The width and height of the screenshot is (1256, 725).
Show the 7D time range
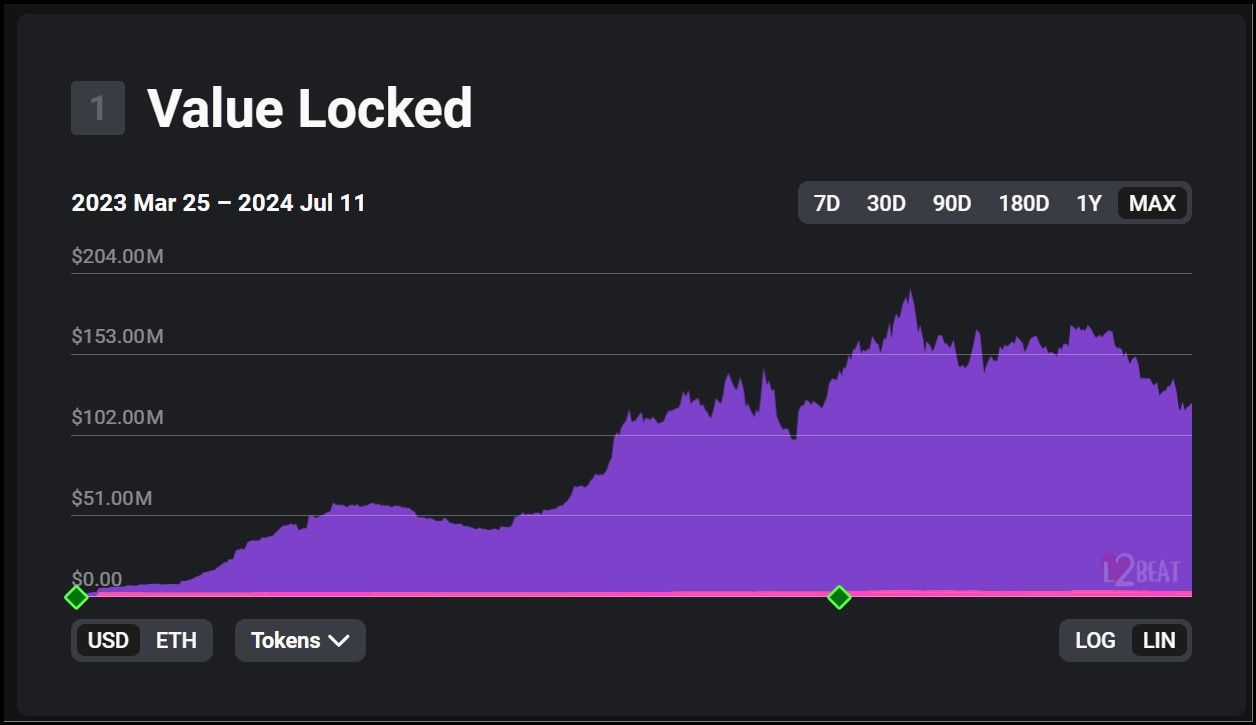pyautogui.click(x=827, y=203)
